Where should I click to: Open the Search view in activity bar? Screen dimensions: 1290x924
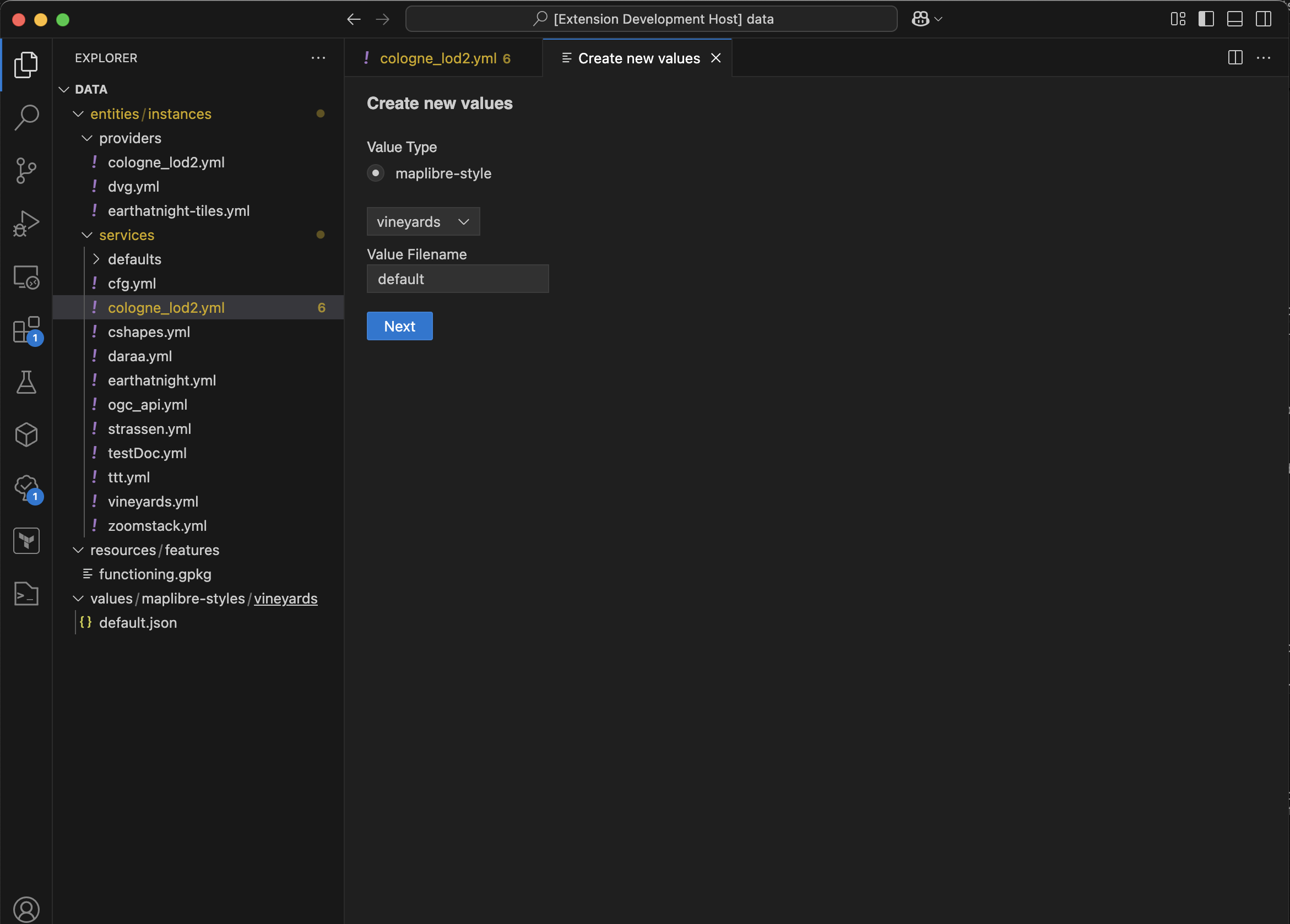click(26, 118)
